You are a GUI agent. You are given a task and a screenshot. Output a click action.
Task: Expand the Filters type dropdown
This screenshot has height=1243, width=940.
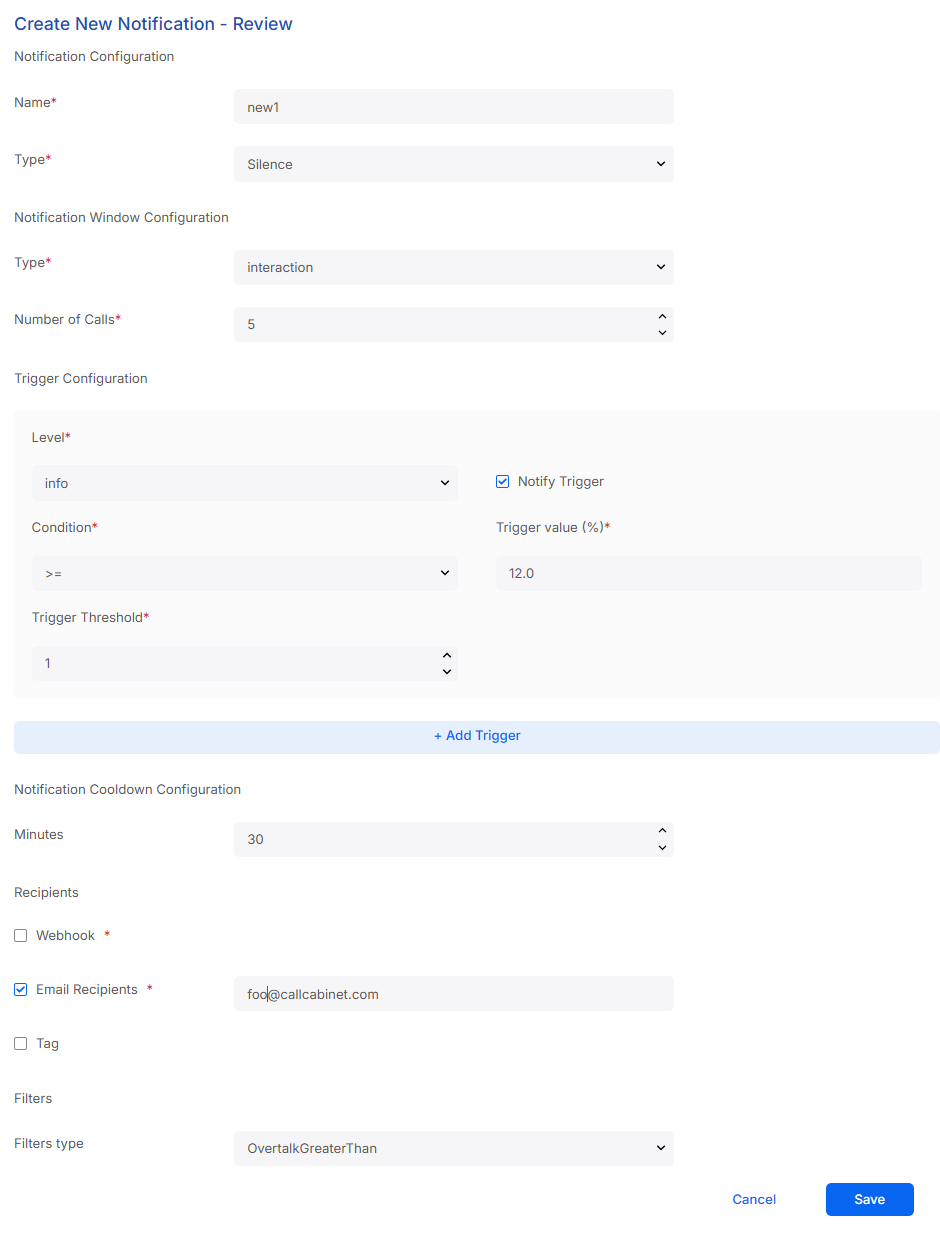pyautogui.click(x=454, y=1148)
